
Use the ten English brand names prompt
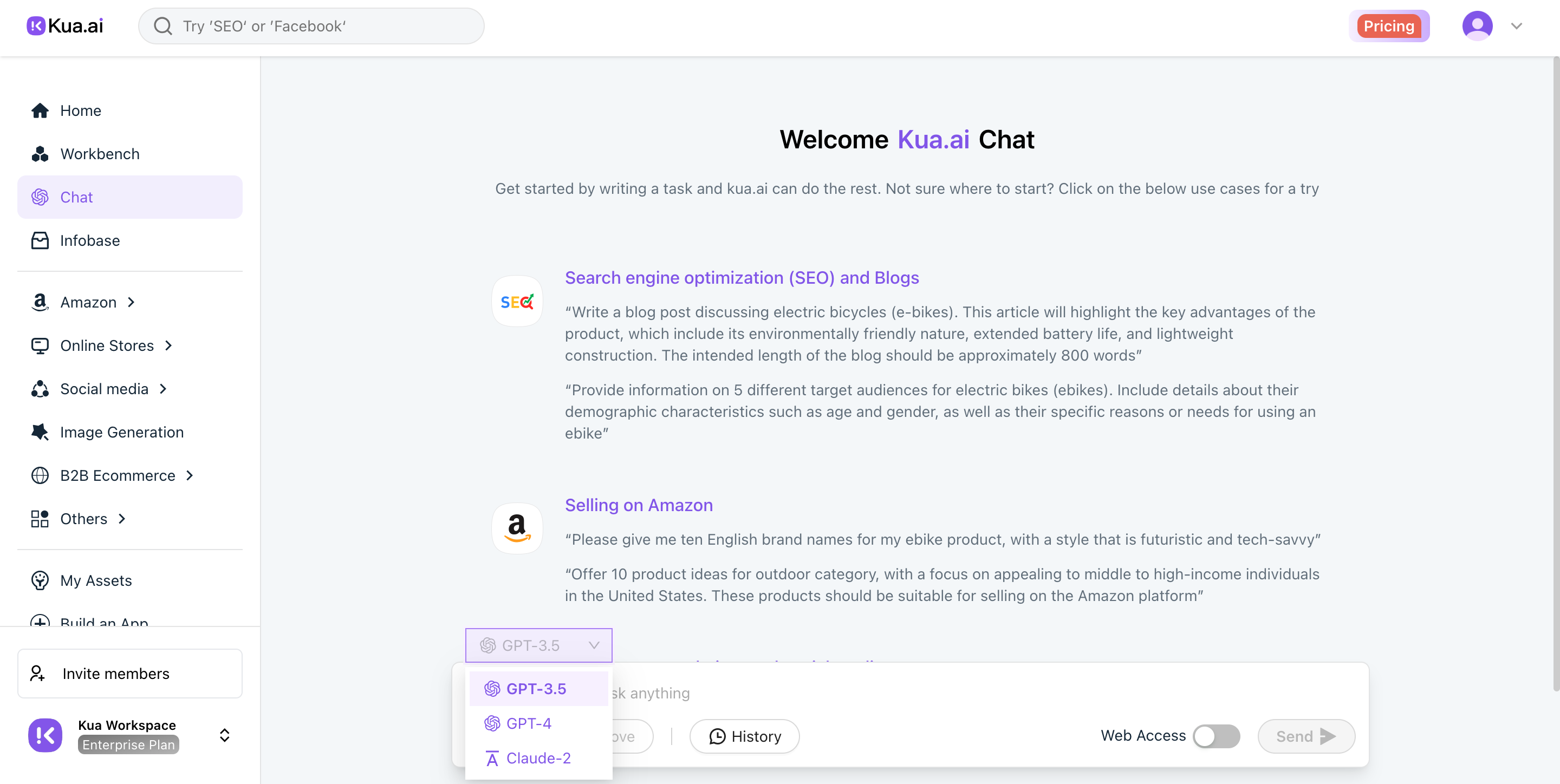tap(943, 539)
